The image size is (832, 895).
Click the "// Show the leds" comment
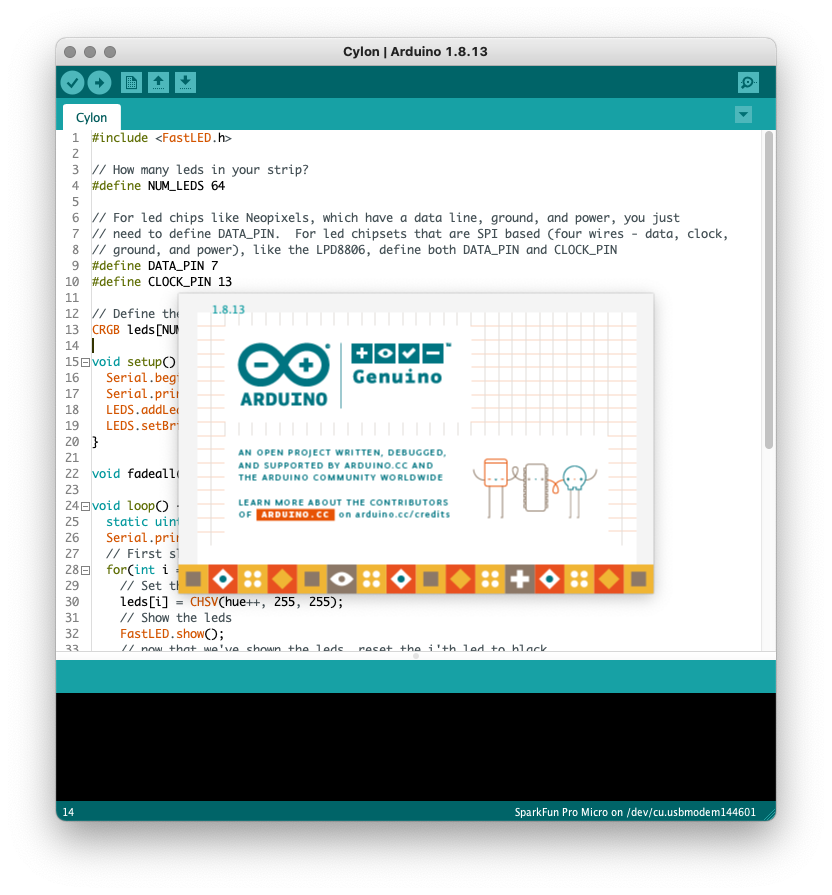click(x=176, y=618)
